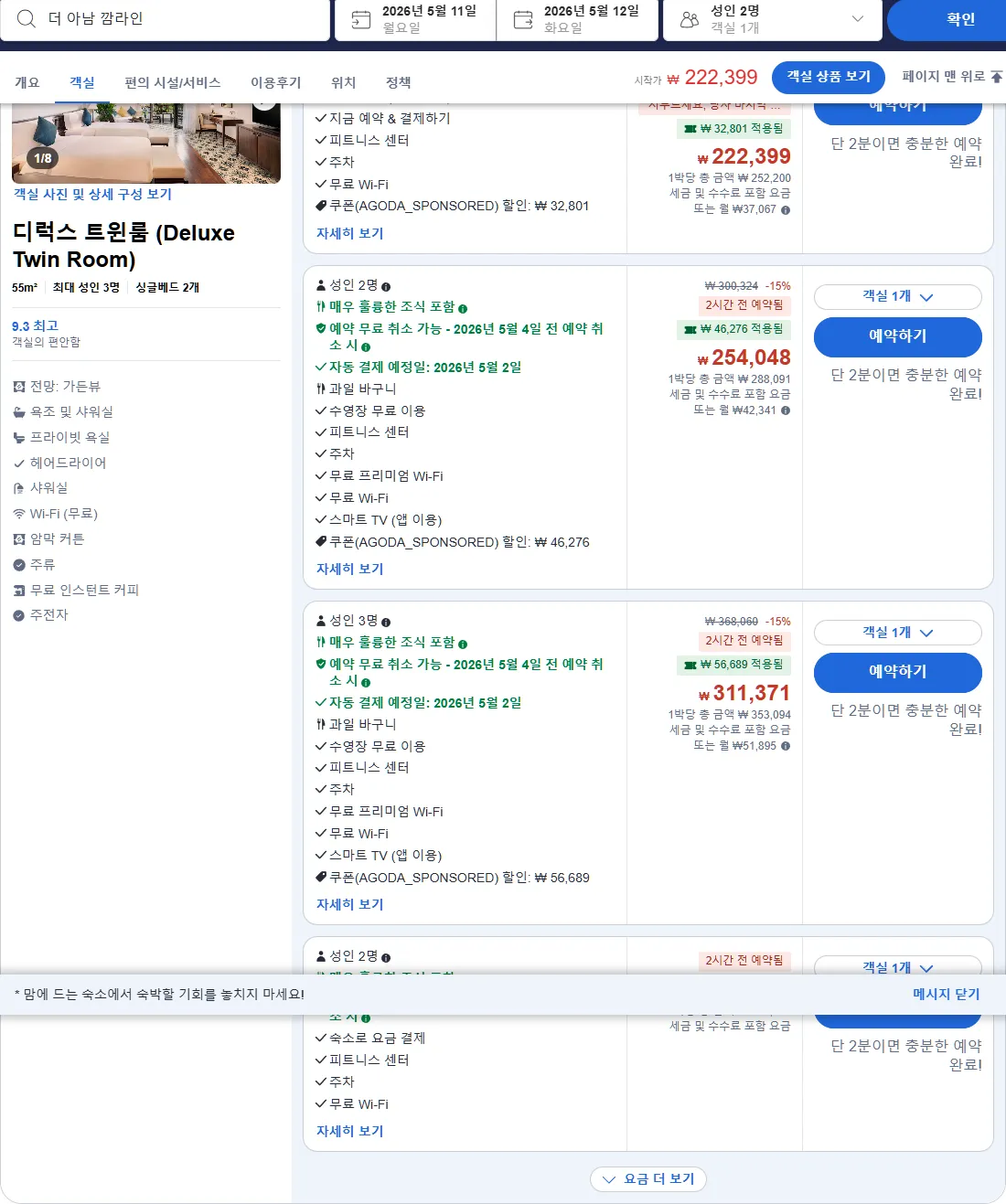Click info icon beside ₩42,341 monthly price
The height and width of the screenshot is (1204, 1006).
[786, 410]
